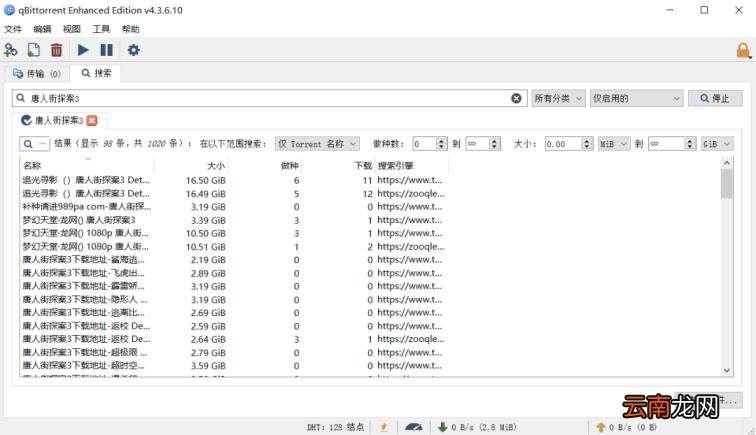This screenshot has width=756, height=435.
Task: Open the GiB size unit dropdown
Action: point(717,144)
